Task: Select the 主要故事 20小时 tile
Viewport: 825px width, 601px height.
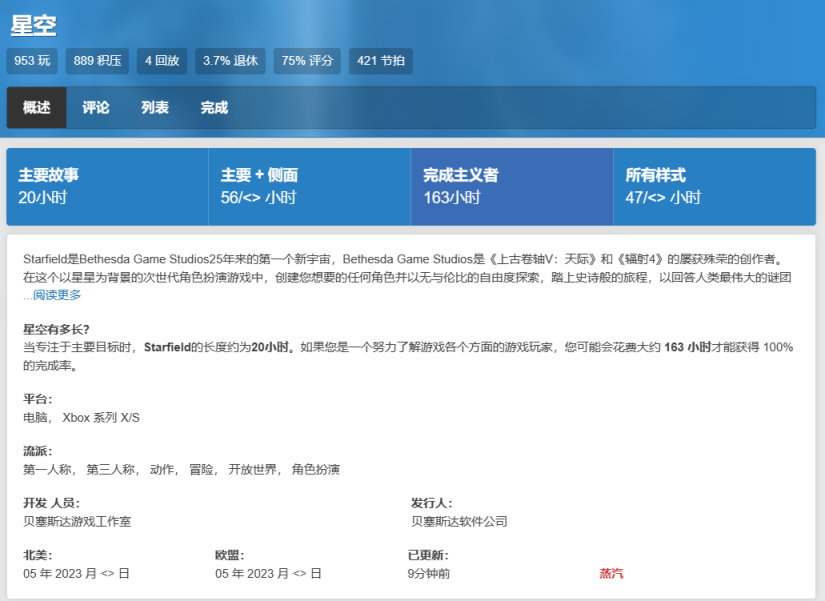Action: pyautogui.click(x=107, y=187)
